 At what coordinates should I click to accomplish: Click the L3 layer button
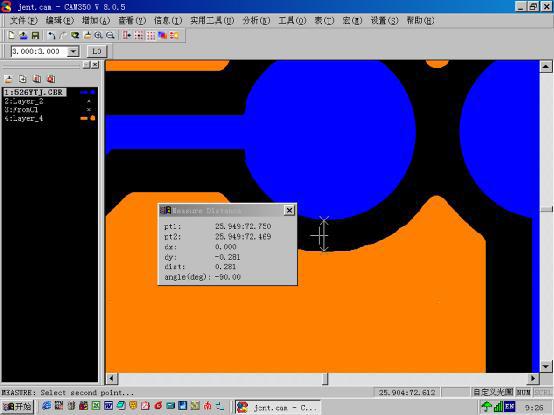(96, 52)
